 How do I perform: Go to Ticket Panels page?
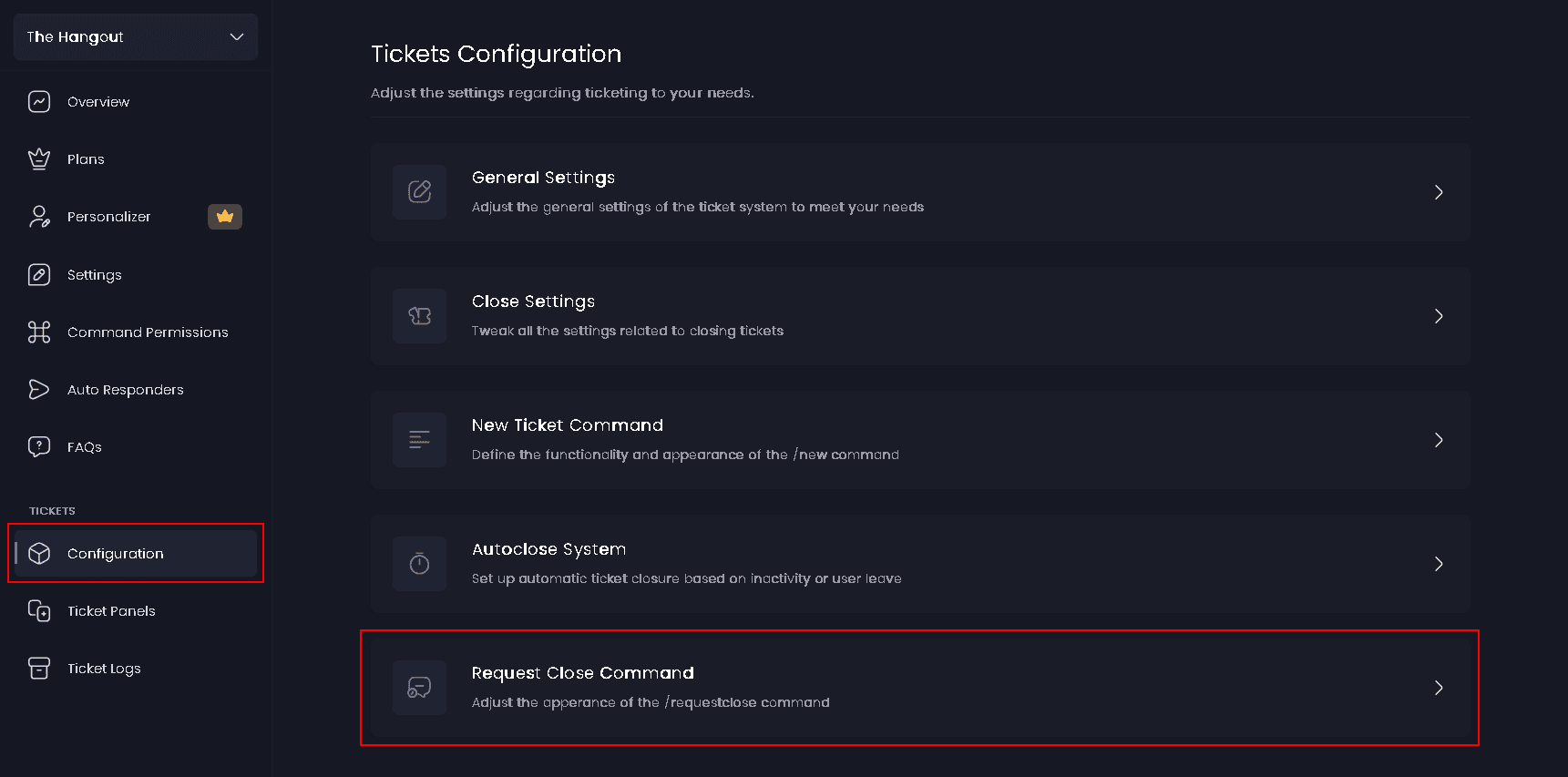pos(111,611)
